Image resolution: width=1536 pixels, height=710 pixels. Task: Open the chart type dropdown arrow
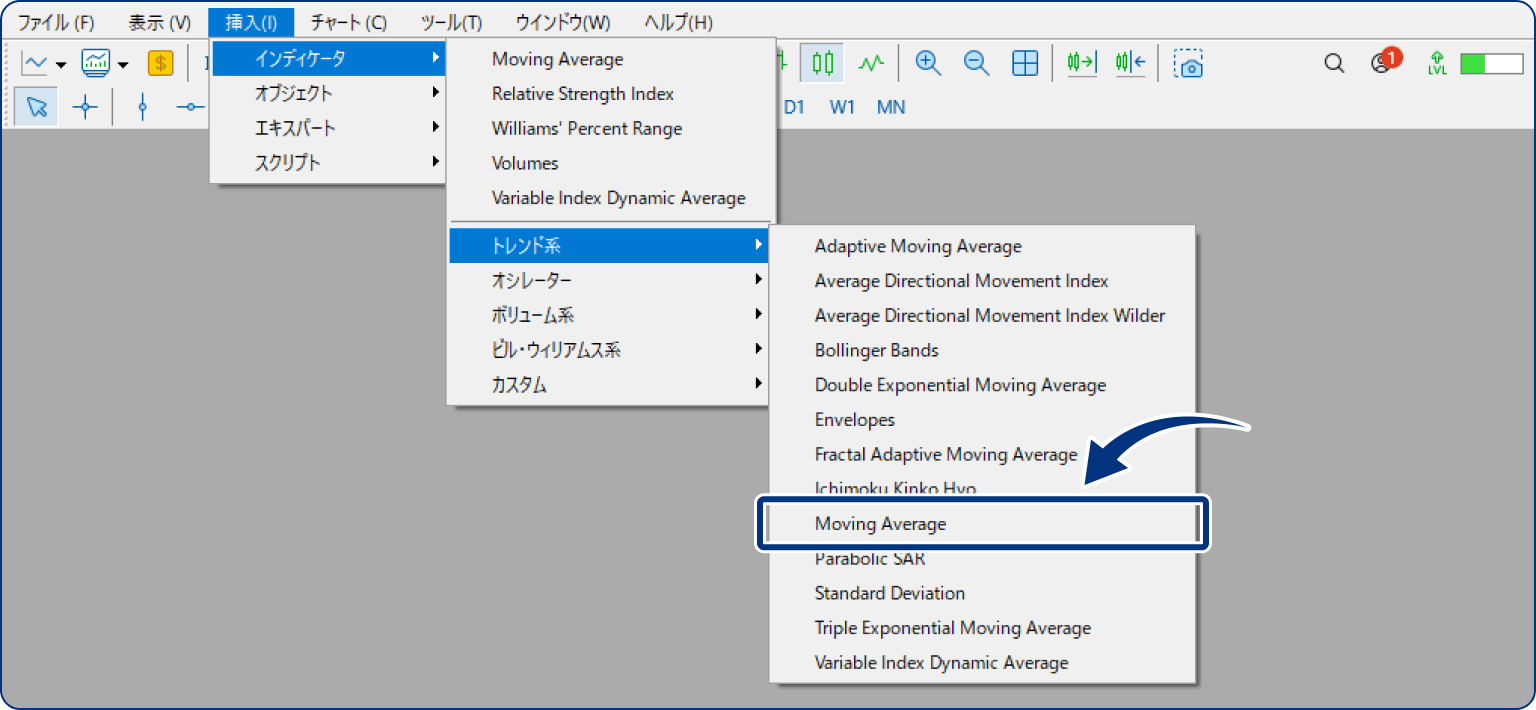click(x=61, y=65)
